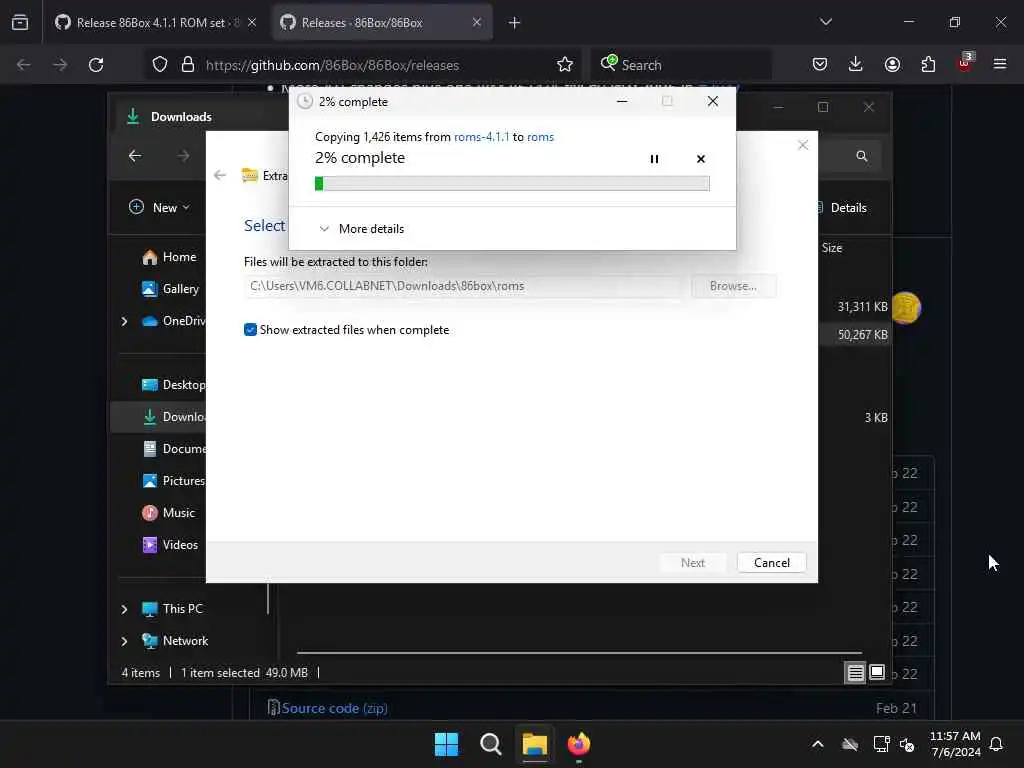This screenshot has height=768, width=1024.
Task: Open Music in Explorer sidebar
Action: click(168, 513)
